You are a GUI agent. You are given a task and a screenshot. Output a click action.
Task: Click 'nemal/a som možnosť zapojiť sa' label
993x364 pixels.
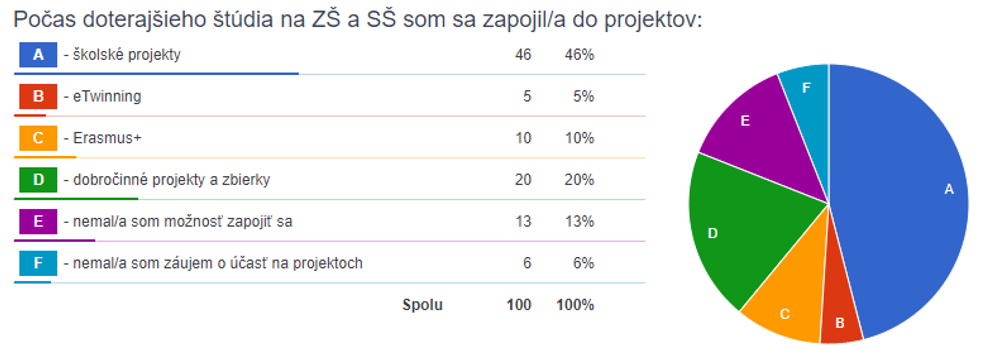[x=178, y=222]
